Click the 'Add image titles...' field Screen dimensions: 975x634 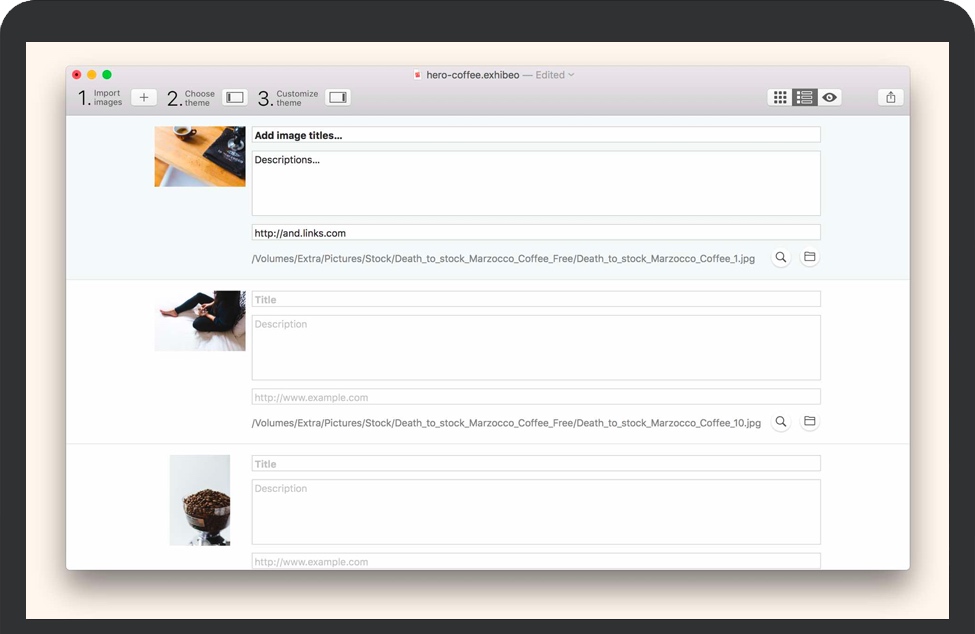click(x=535, y=135)
